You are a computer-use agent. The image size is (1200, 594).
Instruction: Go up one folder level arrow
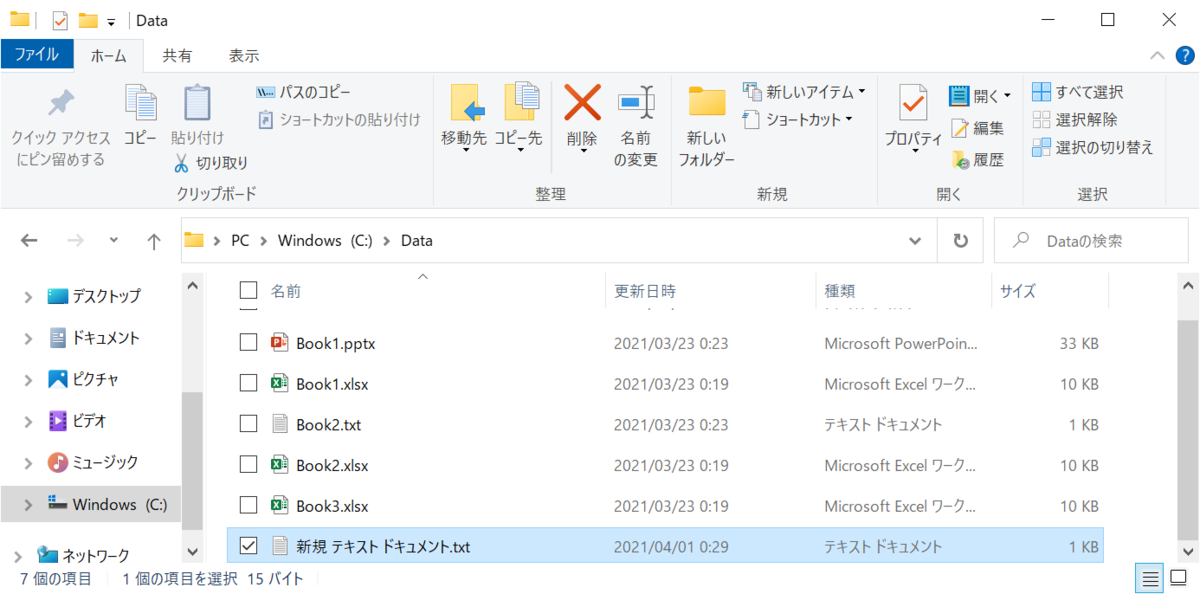(153, 241)
